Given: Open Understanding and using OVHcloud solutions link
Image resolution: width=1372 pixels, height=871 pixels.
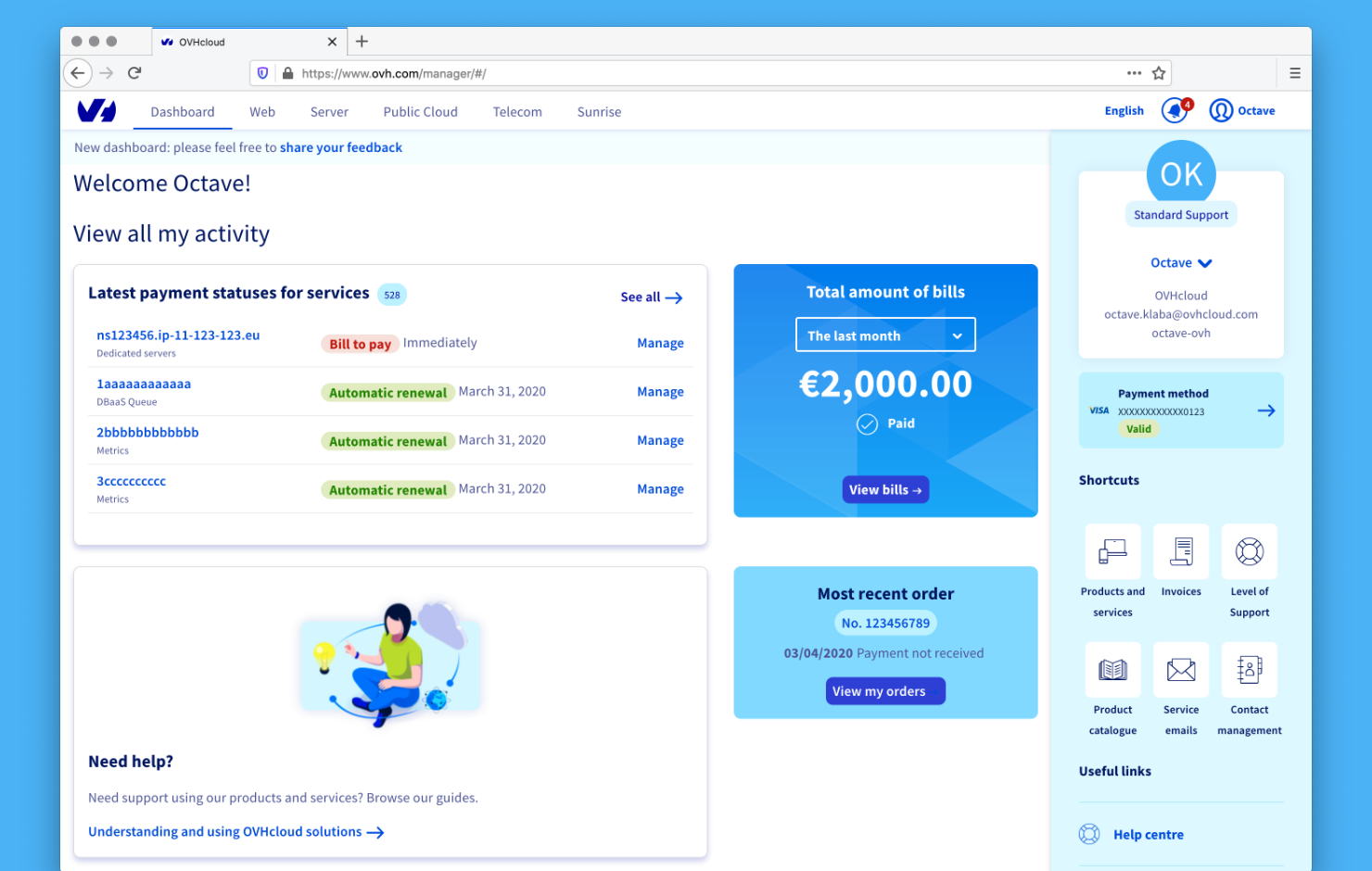Looking at the screenshot, I should tap(235, 832).
